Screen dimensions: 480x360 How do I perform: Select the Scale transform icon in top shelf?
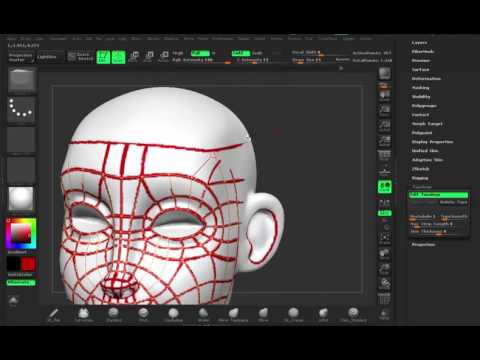click(149, 57)
